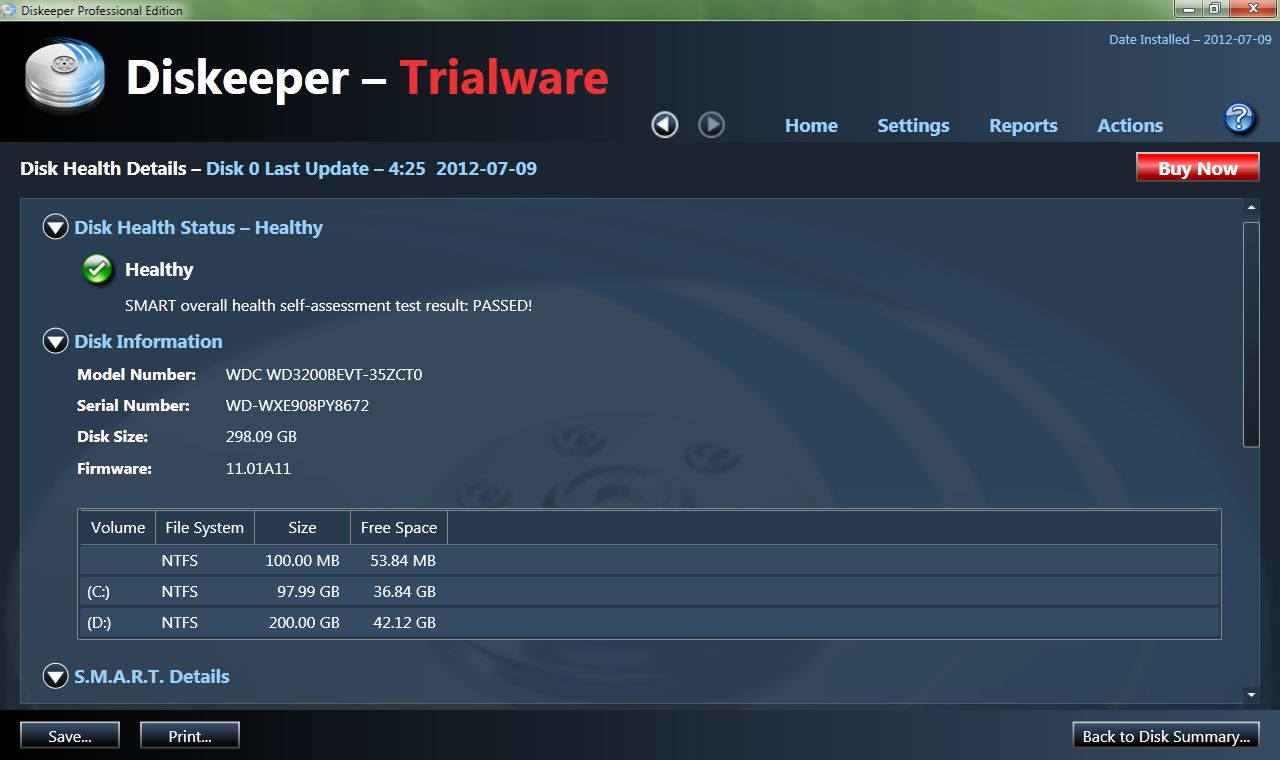Click the scrollbar down arrow
The image size is (1280, 760).
pyautogui.click(x=1251, y=695)
